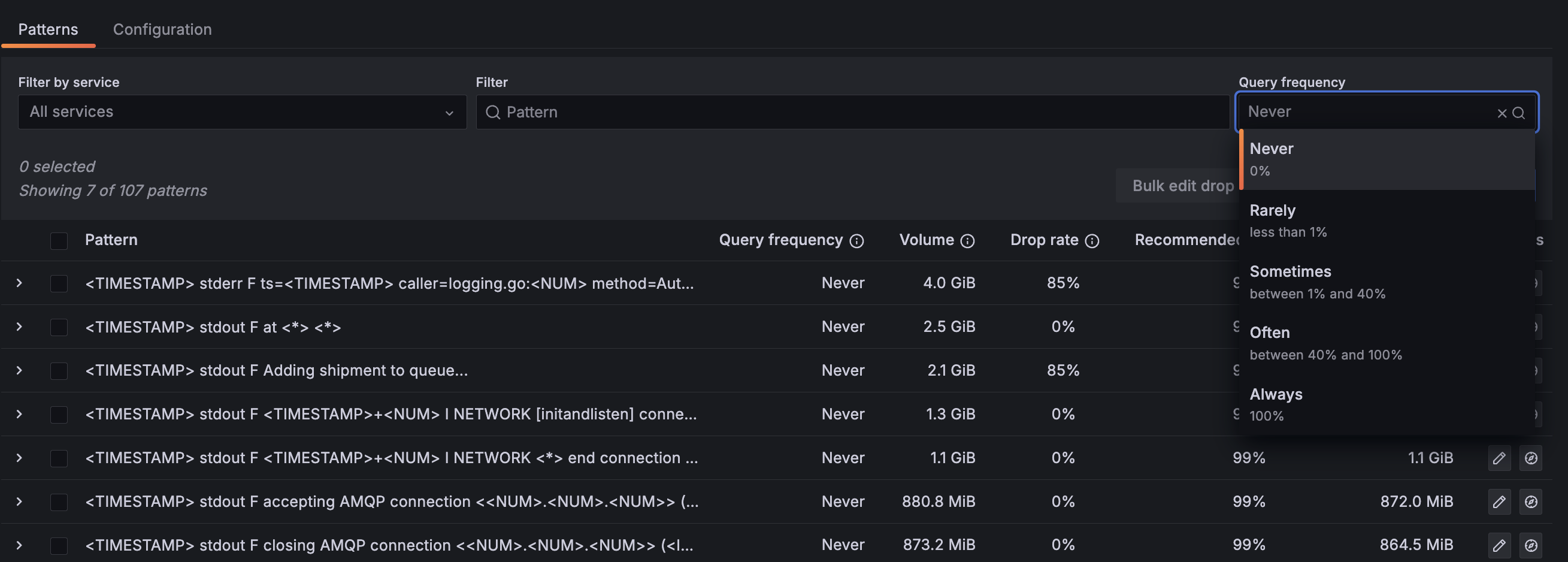Toggle the select-all checkbox in table header
Screen dimensions: 1568x562
pos(59,240)
